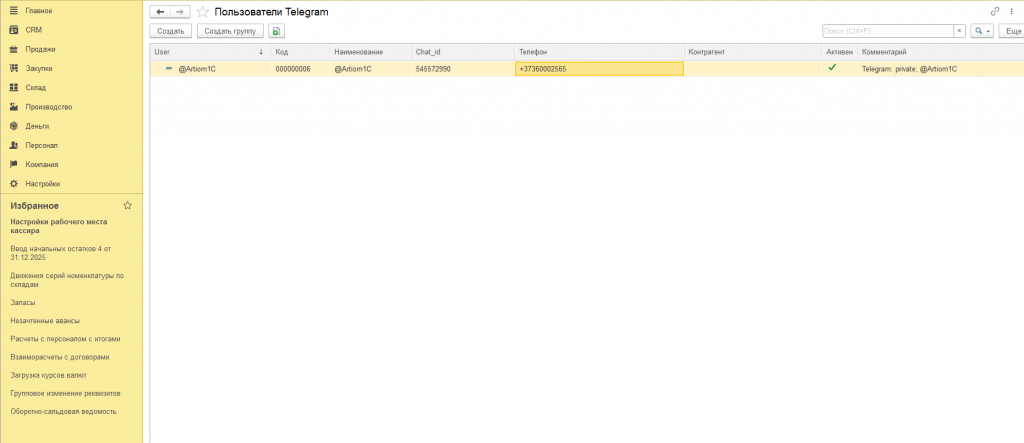Open the Производство menu section

pyautogui.click(x=48, y=107)
